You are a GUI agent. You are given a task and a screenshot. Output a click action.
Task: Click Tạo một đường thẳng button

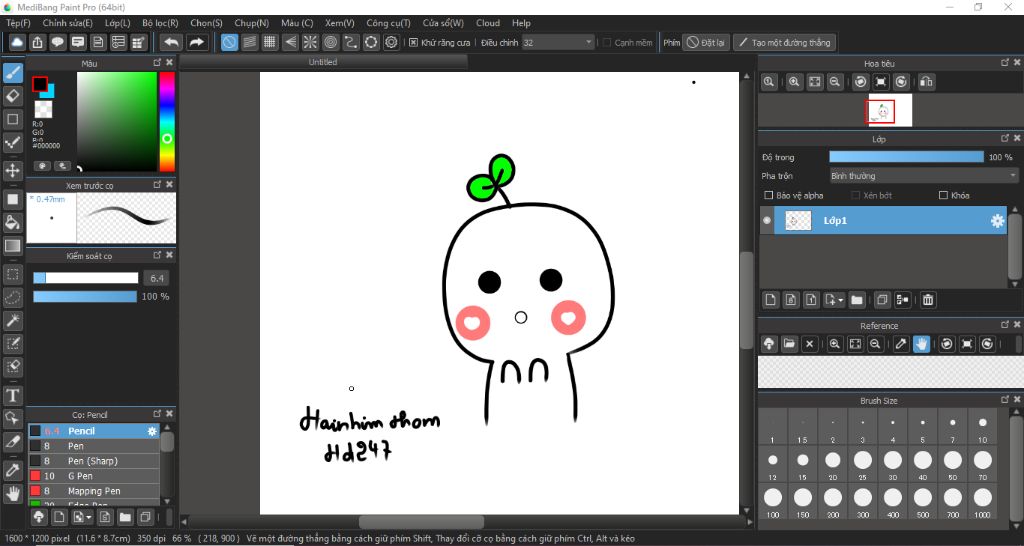(784, 42)
